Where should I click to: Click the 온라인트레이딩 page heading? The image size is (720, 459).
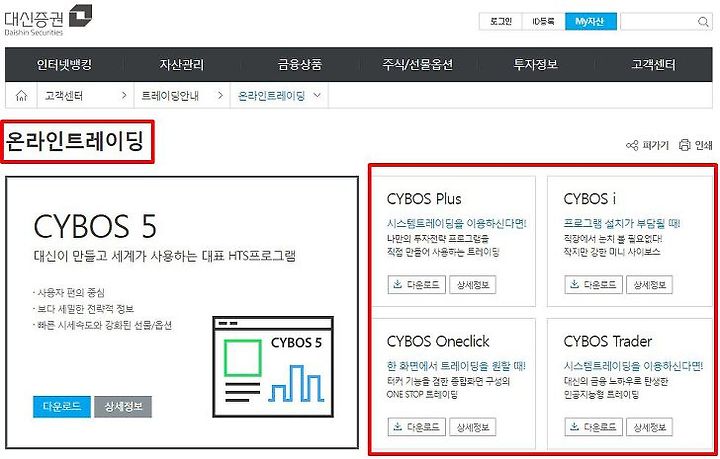click(75, 141)
